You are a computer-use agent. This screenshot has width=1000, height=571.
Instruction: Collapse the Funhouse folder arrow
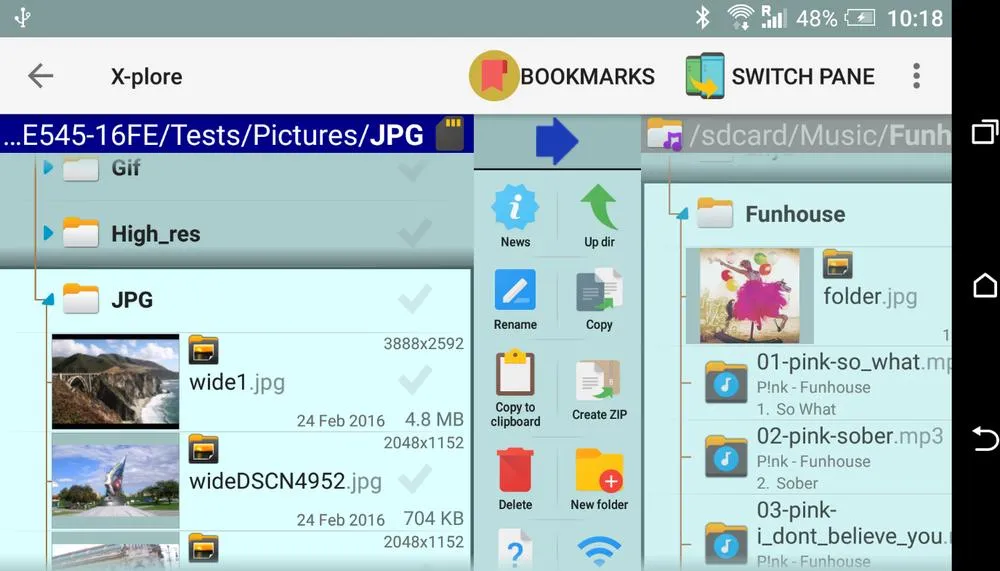[x=682, y=213]
